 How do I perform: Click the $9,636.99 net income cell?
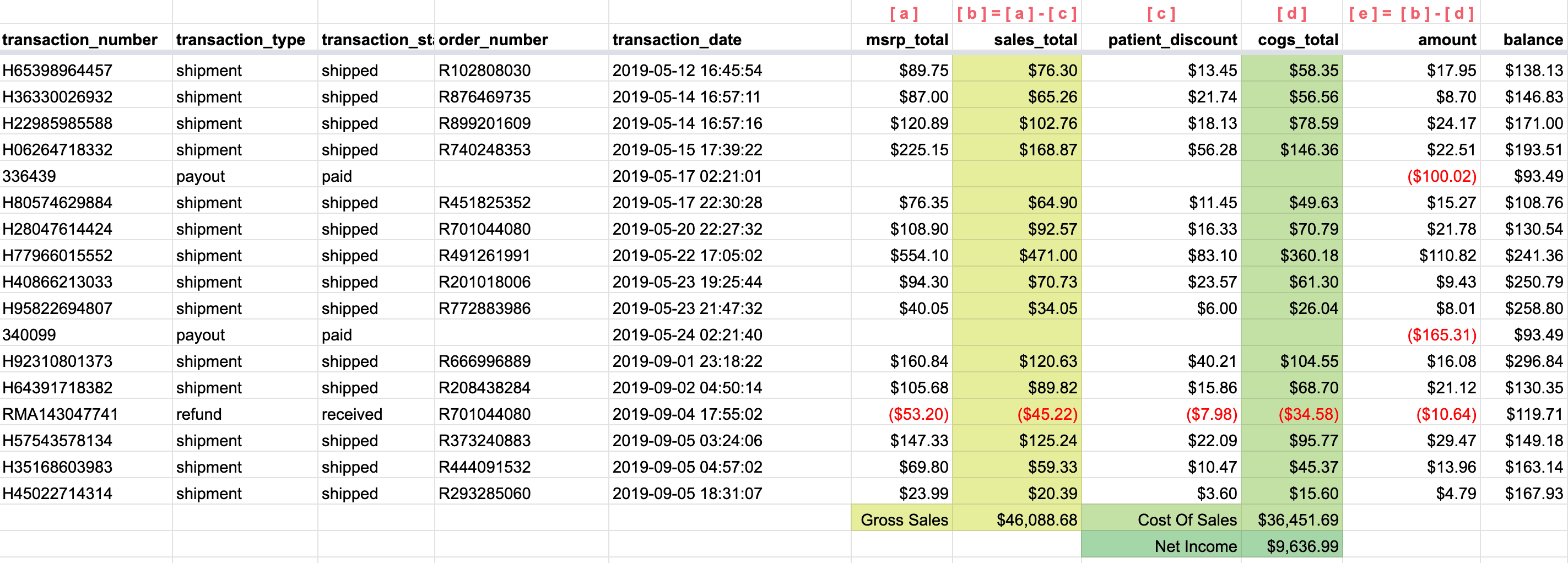(1293, 546)
